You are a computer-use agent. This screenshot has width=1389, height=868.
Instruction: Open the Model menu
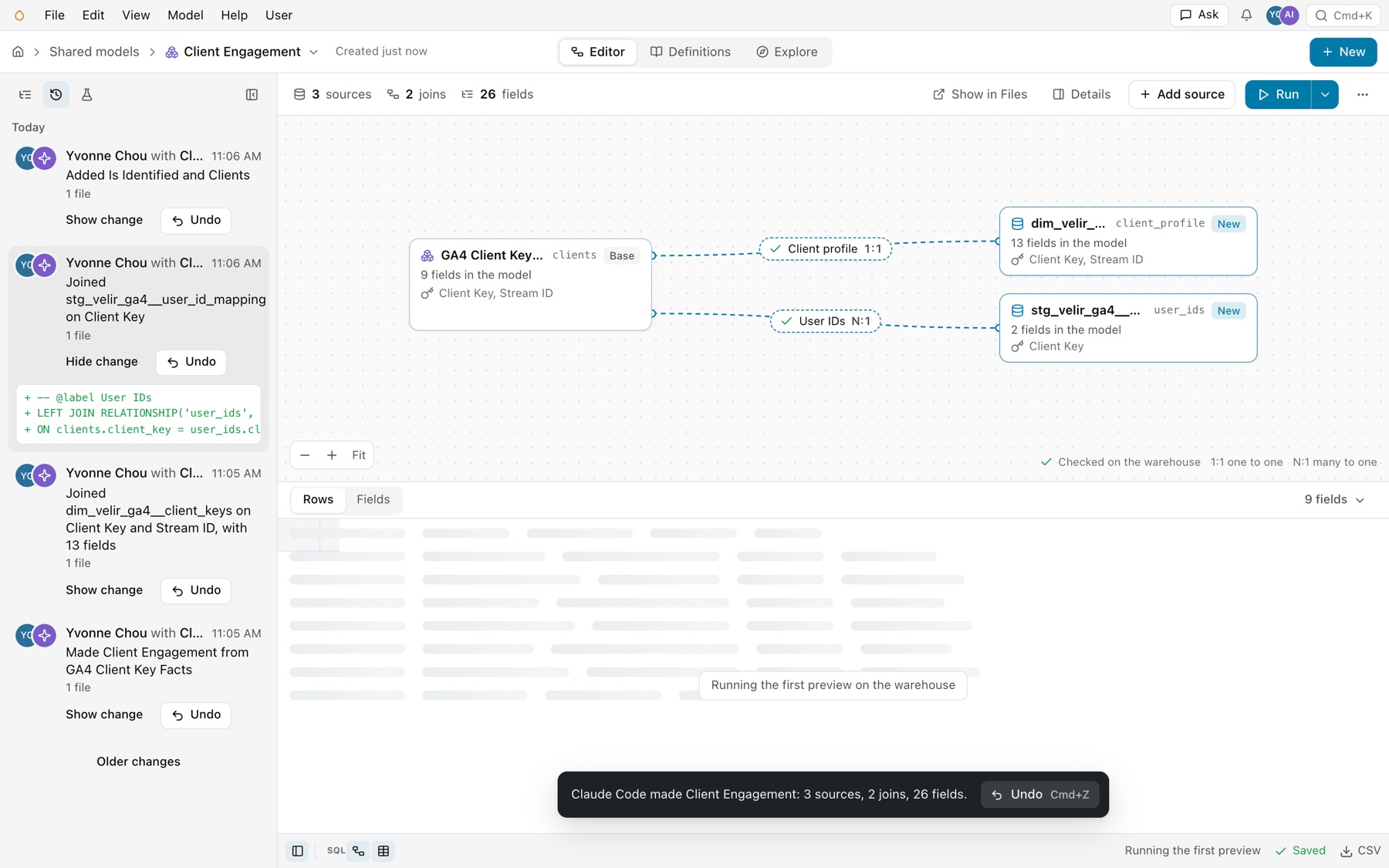click(185, 15)
